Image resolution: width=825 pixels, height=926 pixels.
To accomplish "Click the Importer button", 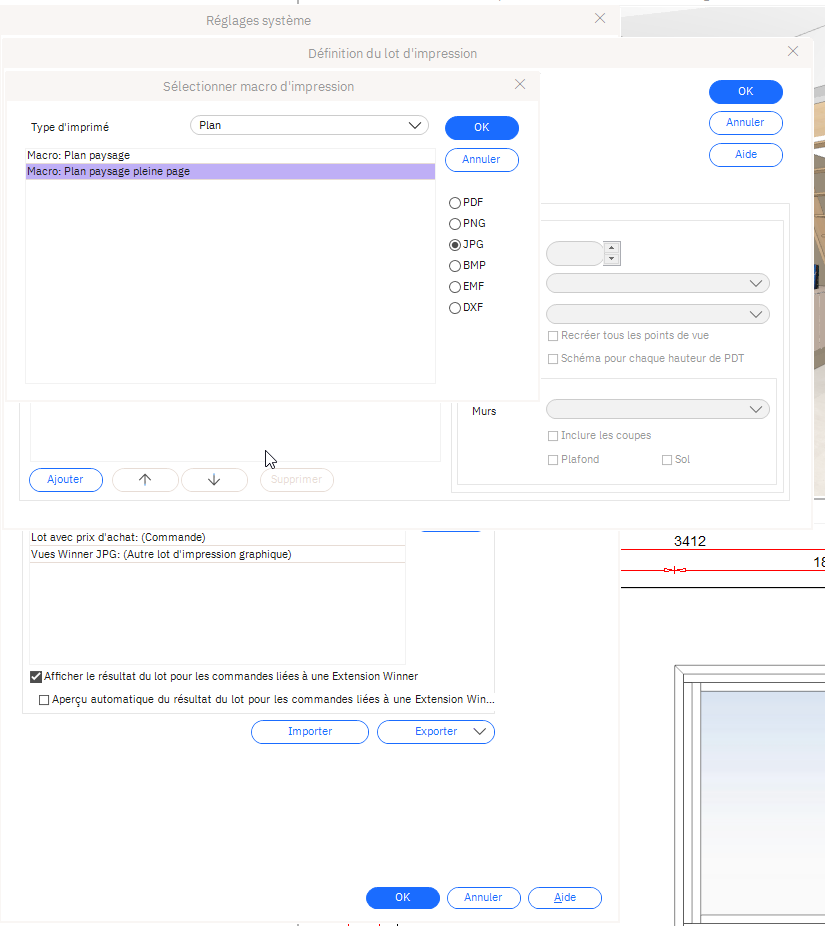I will [310, 732].
